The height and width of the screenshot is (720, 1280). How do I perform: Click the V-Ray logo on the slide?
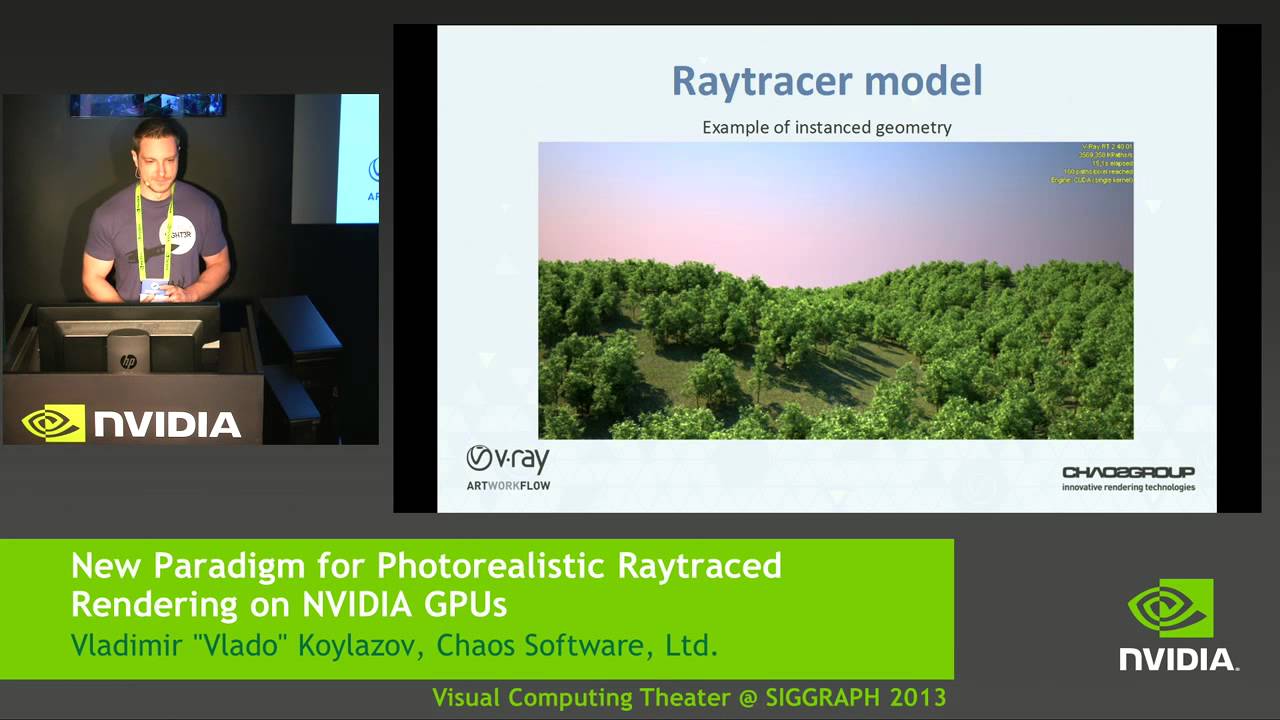[508, 459]
